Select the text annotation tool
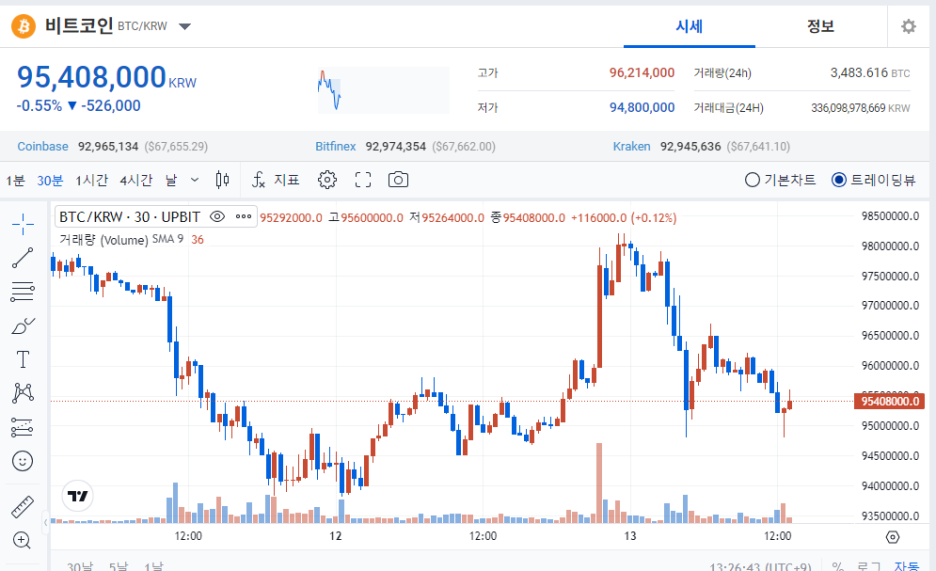The height and width of the screenshot is (571, 936). point(23,359)
